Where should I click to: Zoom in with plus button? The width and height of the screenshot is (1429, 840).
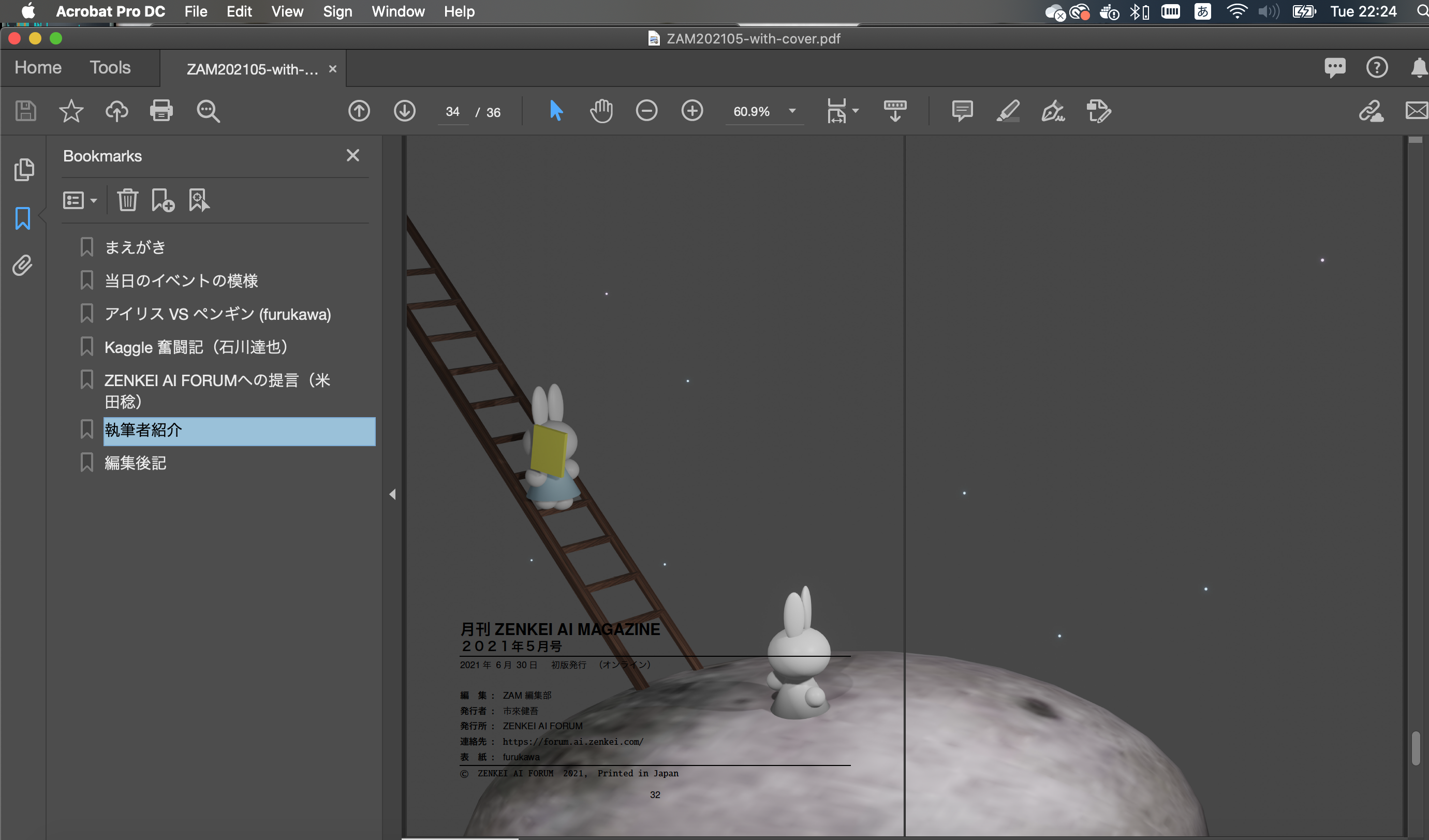click(692, 111)
